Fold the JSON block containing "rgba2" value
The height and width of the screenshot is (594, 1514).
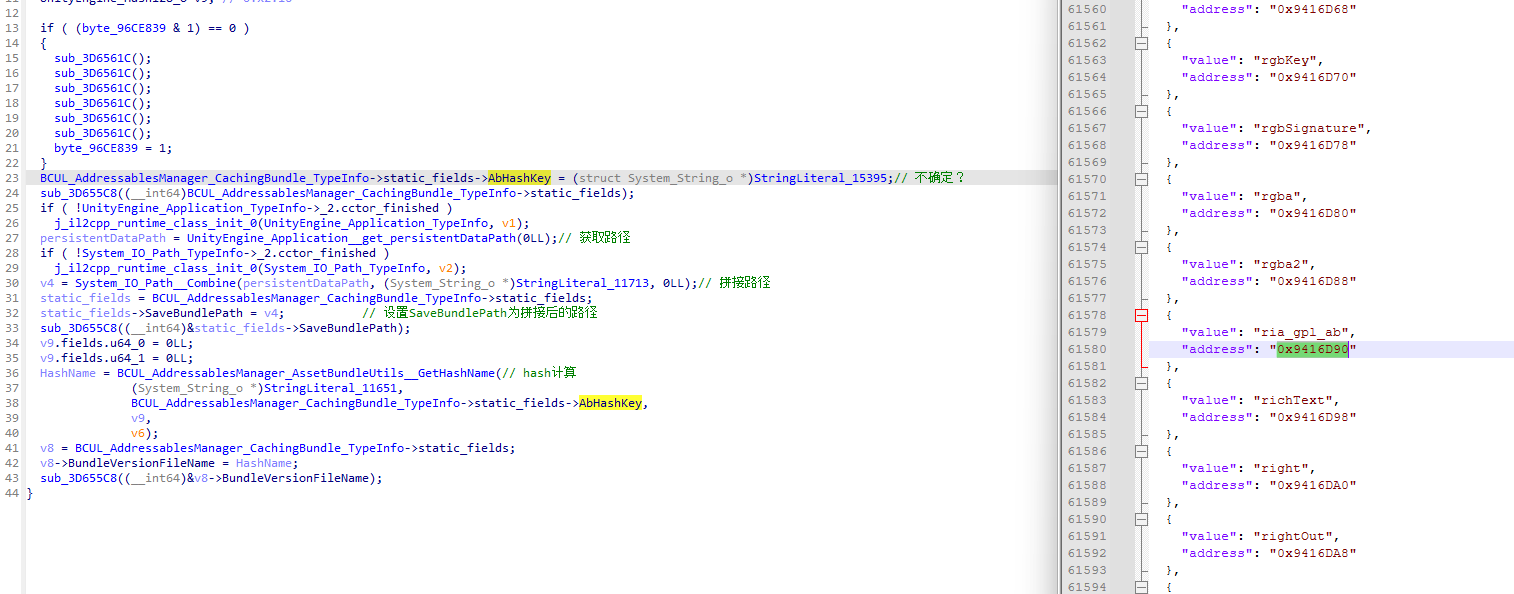point(1141,247)
